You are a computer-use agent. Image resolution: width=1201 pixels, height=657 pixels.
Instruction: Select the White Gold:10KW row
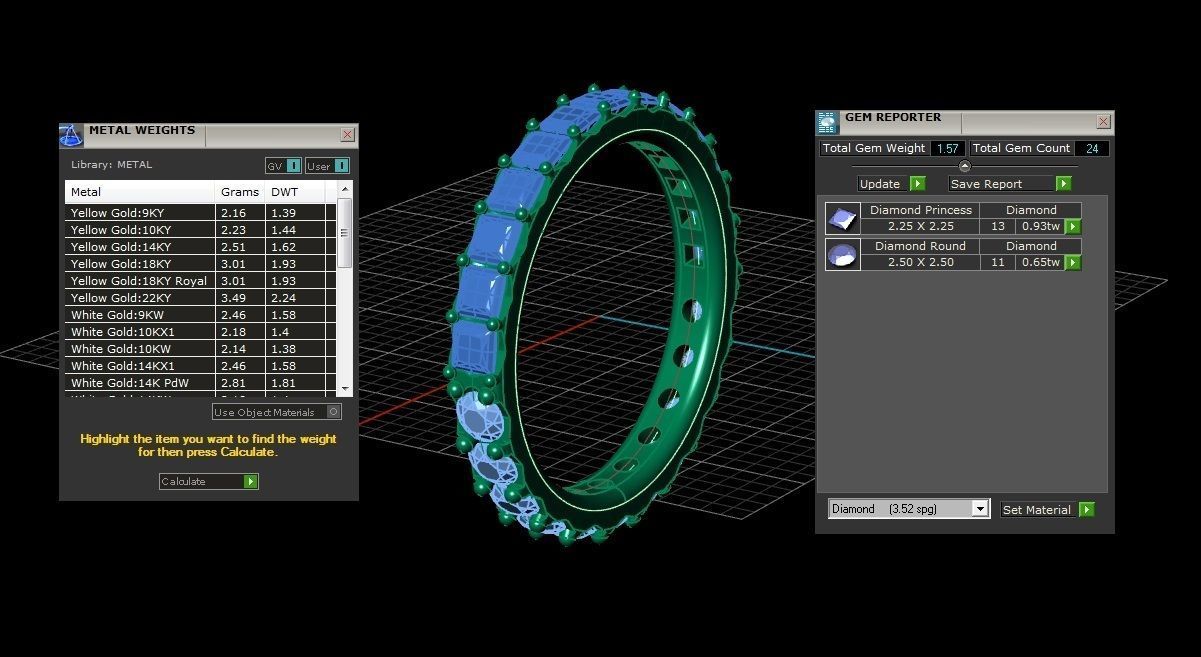pos(201,349)
